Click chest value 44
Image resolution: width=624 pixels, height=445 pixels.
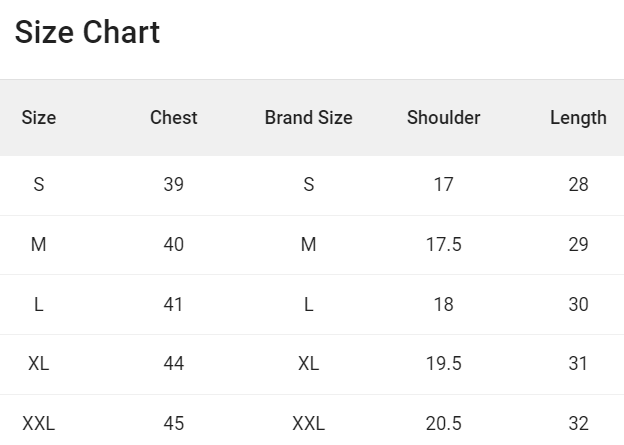[174, 363]
